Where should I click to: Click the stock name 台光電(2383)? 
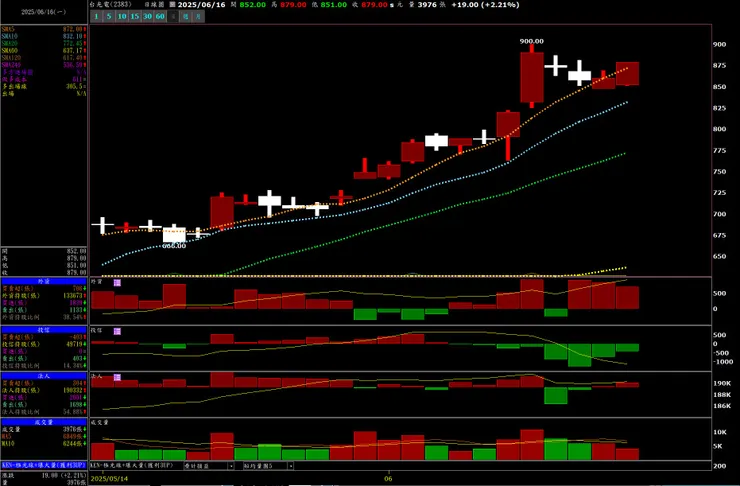tap(110, 5)
